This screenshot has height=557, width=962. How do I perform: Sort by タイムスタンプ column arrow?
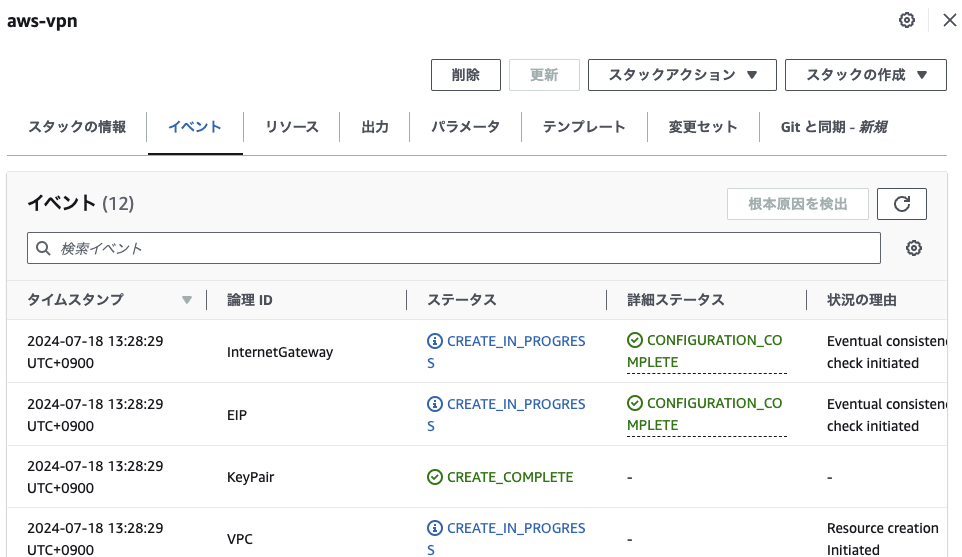(187, 300)
